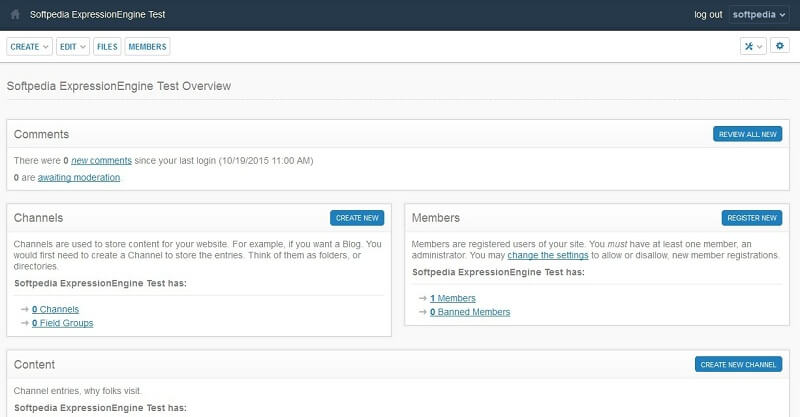
Task: Open the FILES menu item
Action: click(107, 46)
